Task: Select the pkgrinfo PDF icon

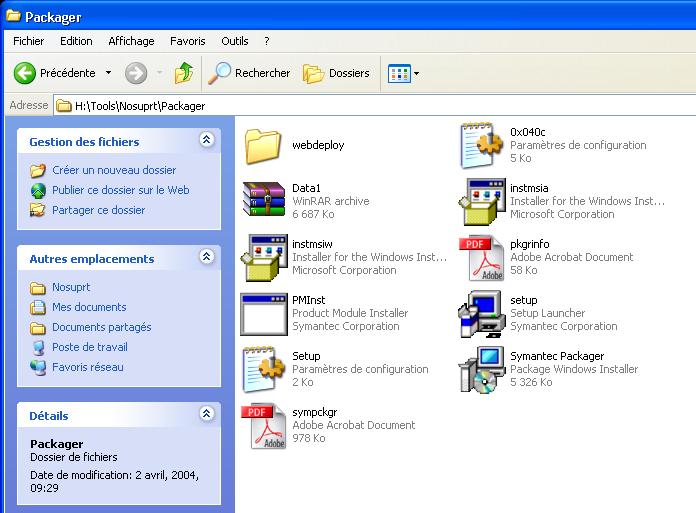Action: pos(482,258)
